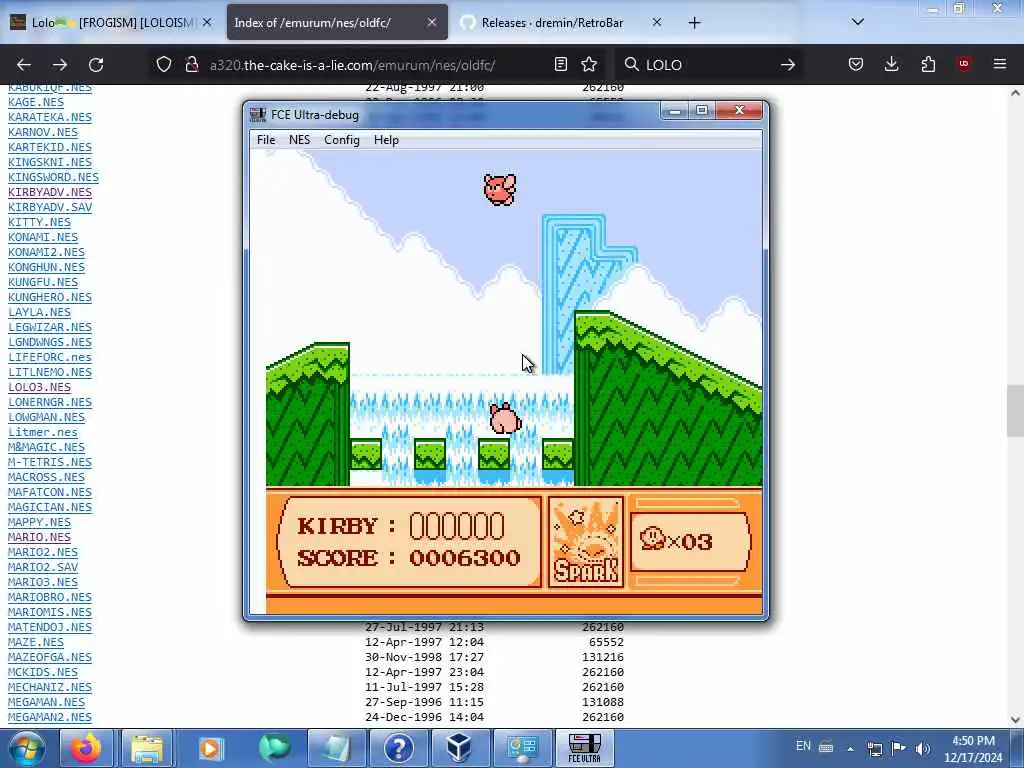Open the volume speaker tray icon

(x=922, y=748)
